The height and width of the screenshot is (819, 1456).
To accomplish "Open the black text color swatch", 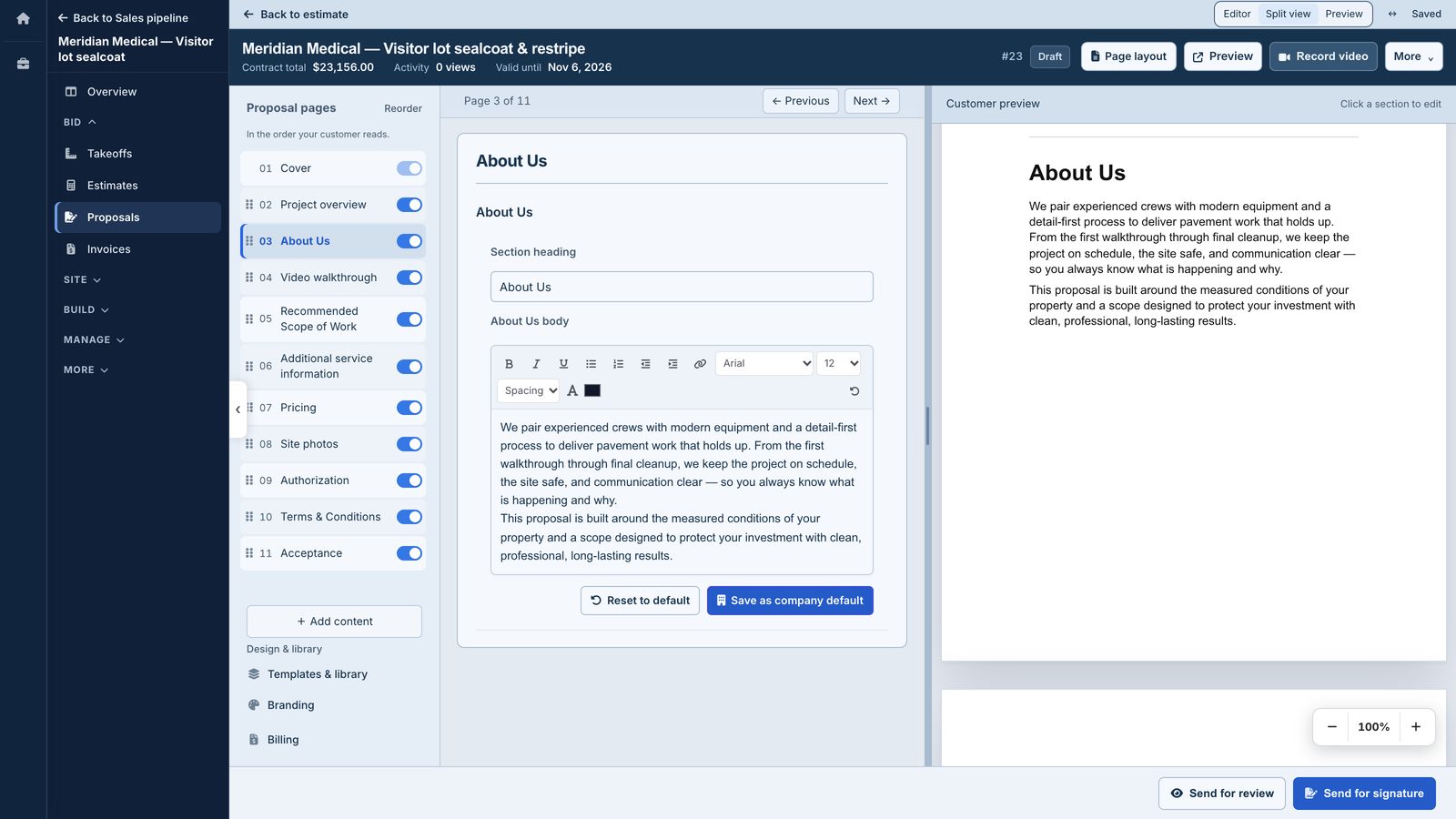I will [x=592, y=390].
